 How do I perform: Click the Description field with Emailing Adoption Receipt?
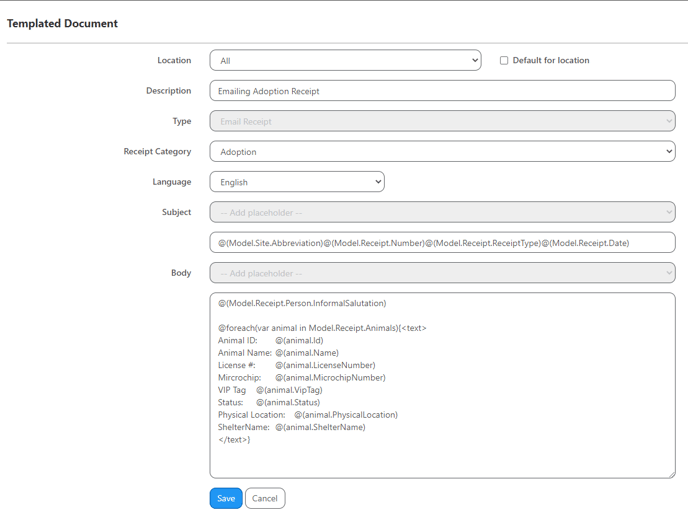[x=442, y=91]
